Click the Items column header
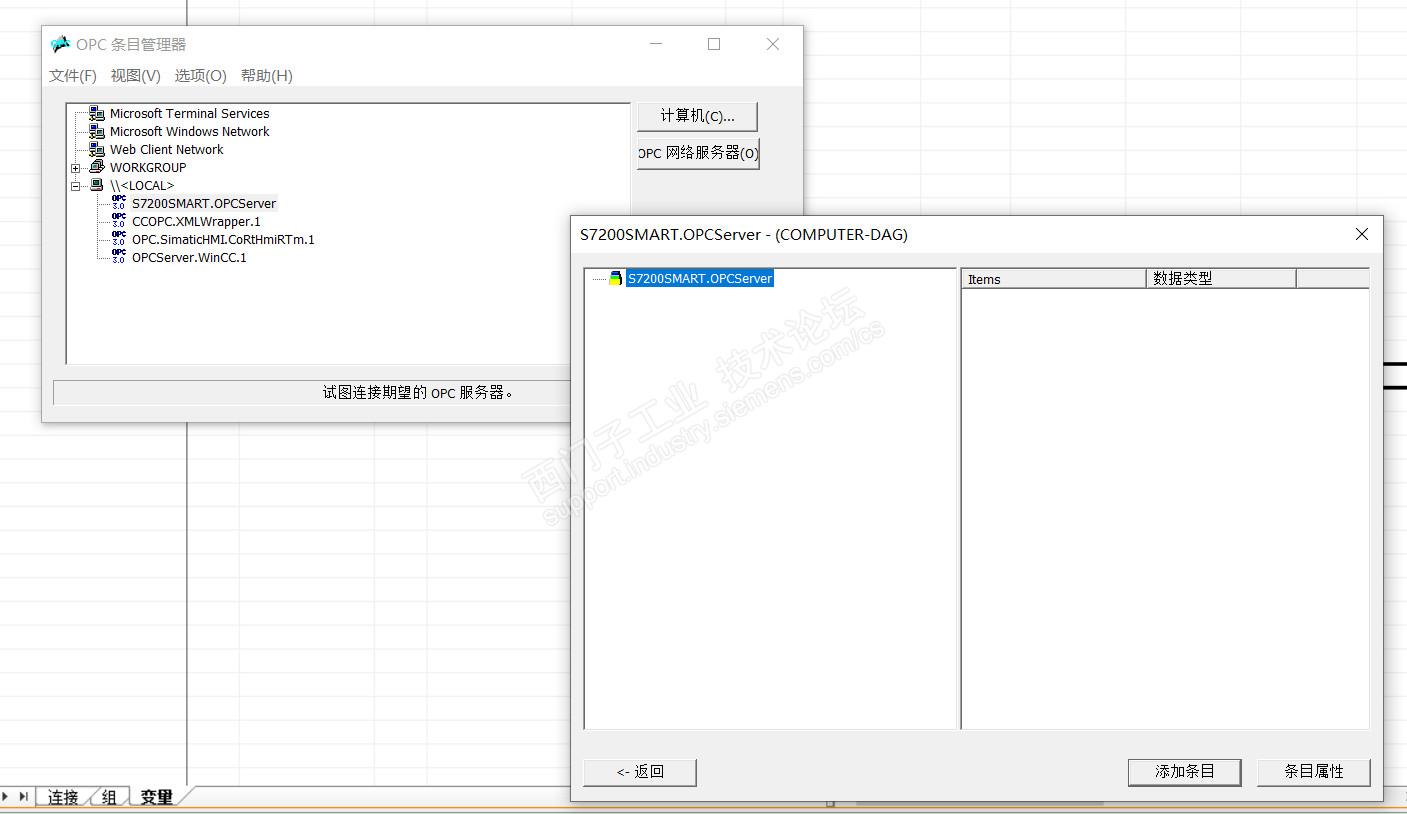 point(1054,279)
